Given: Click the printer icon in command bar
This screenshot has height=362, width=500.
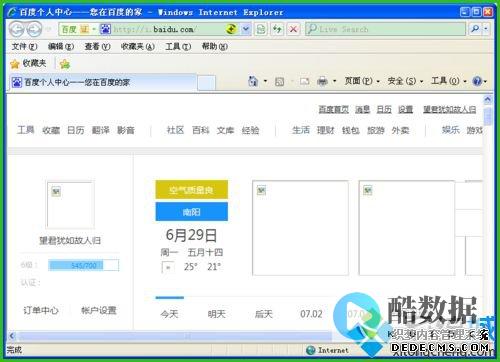Looking at the screenshot, I should click(322, 81).
